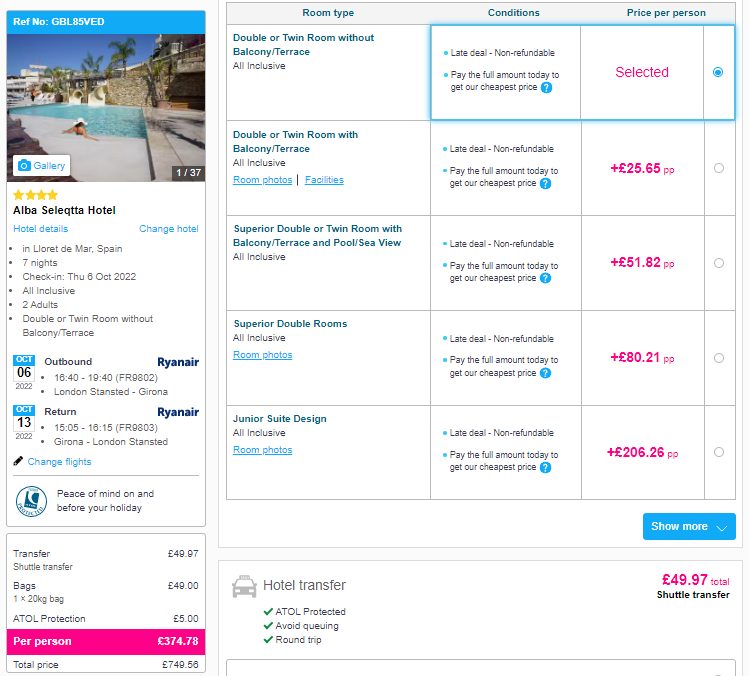
Task: Select Double or Twin Room with Balcony radio
Action: (x=718, y=168)
